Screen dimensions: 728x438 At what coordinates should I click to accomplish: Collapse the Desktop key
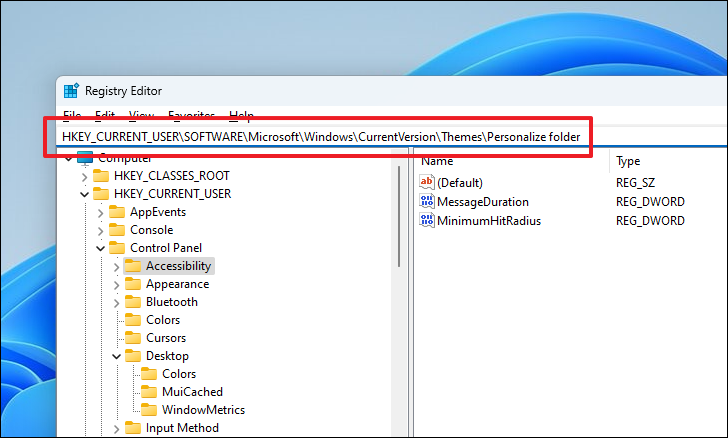point(116,357)
